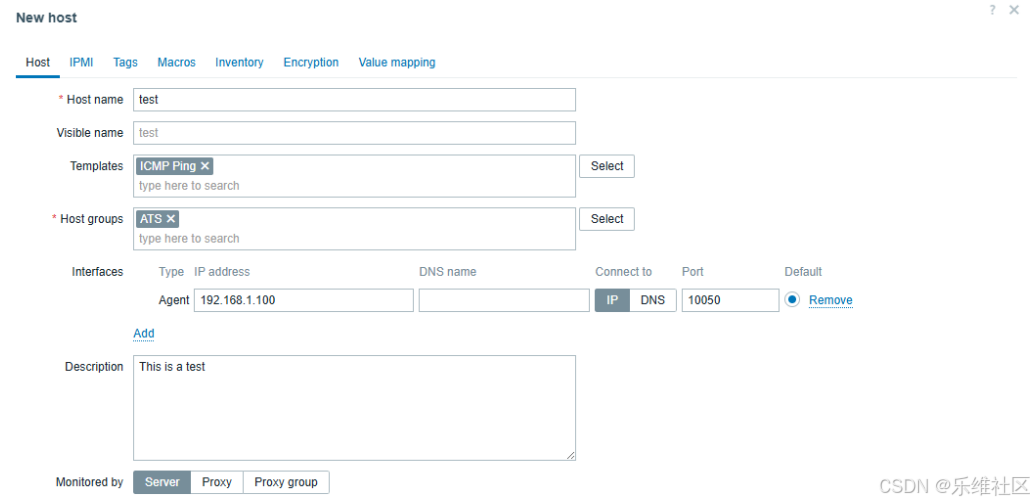Add a new interface

[144, 333]
